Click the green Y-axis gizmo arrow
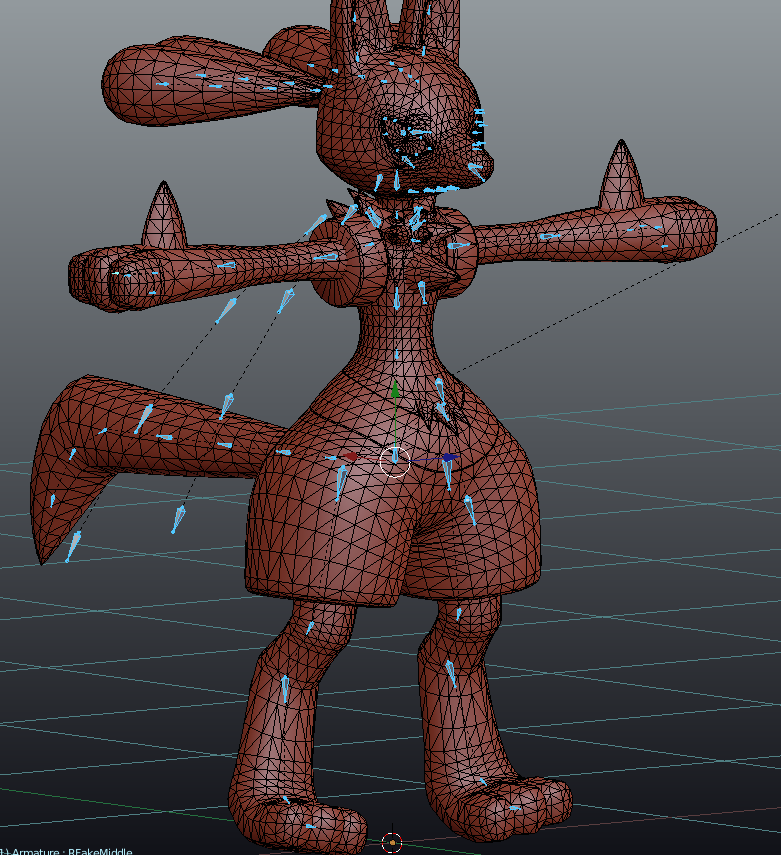 [395, 390]
